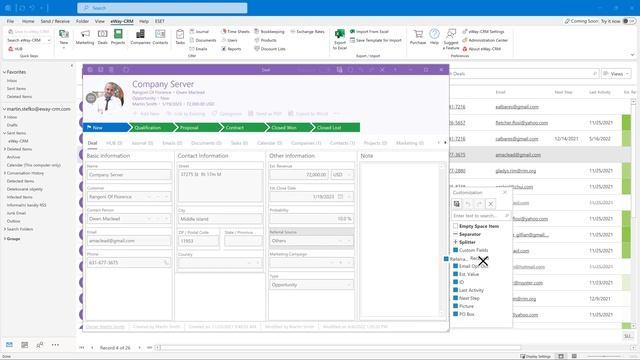
Task: Switch to the Companies tab in deal window
Action: click(306, 143)
